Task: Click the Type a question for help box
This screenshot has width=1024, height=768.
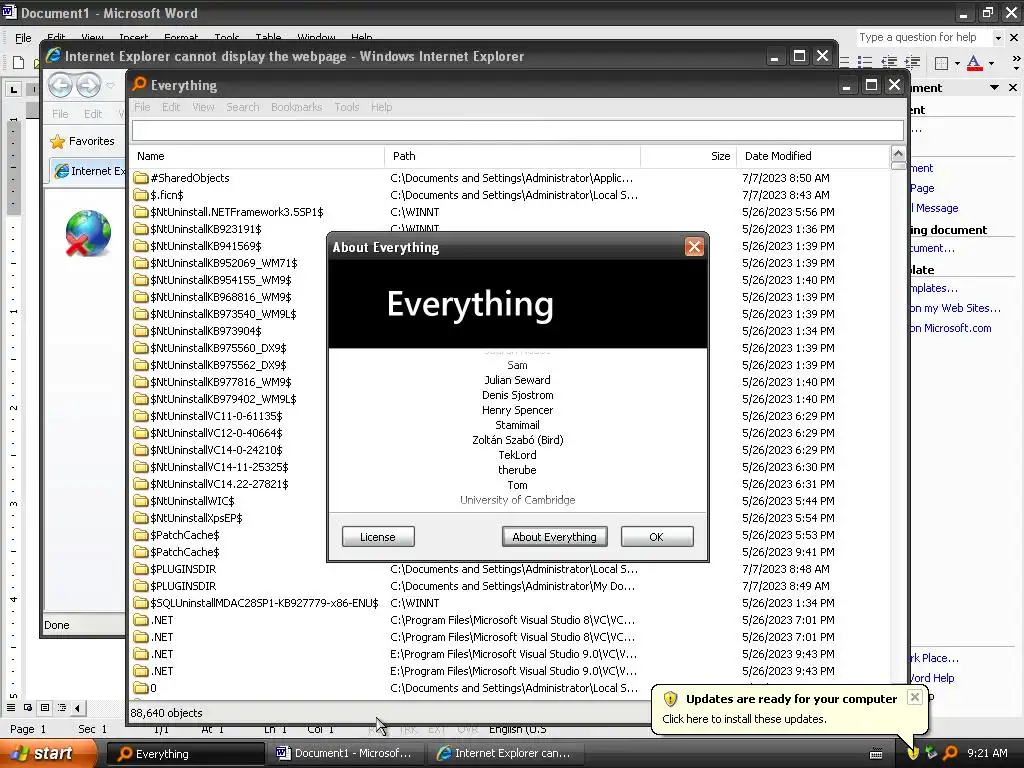Action: click(925, 37)
